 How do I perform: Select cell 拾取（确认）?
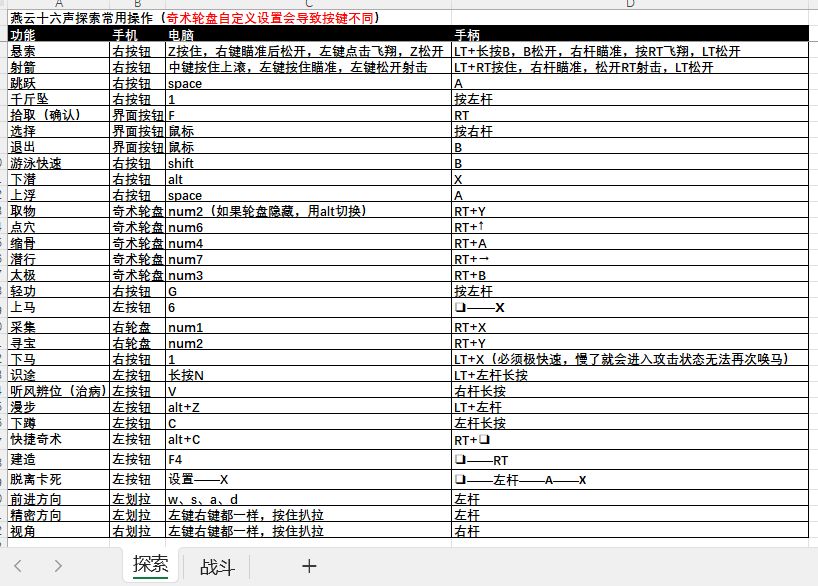58,115
